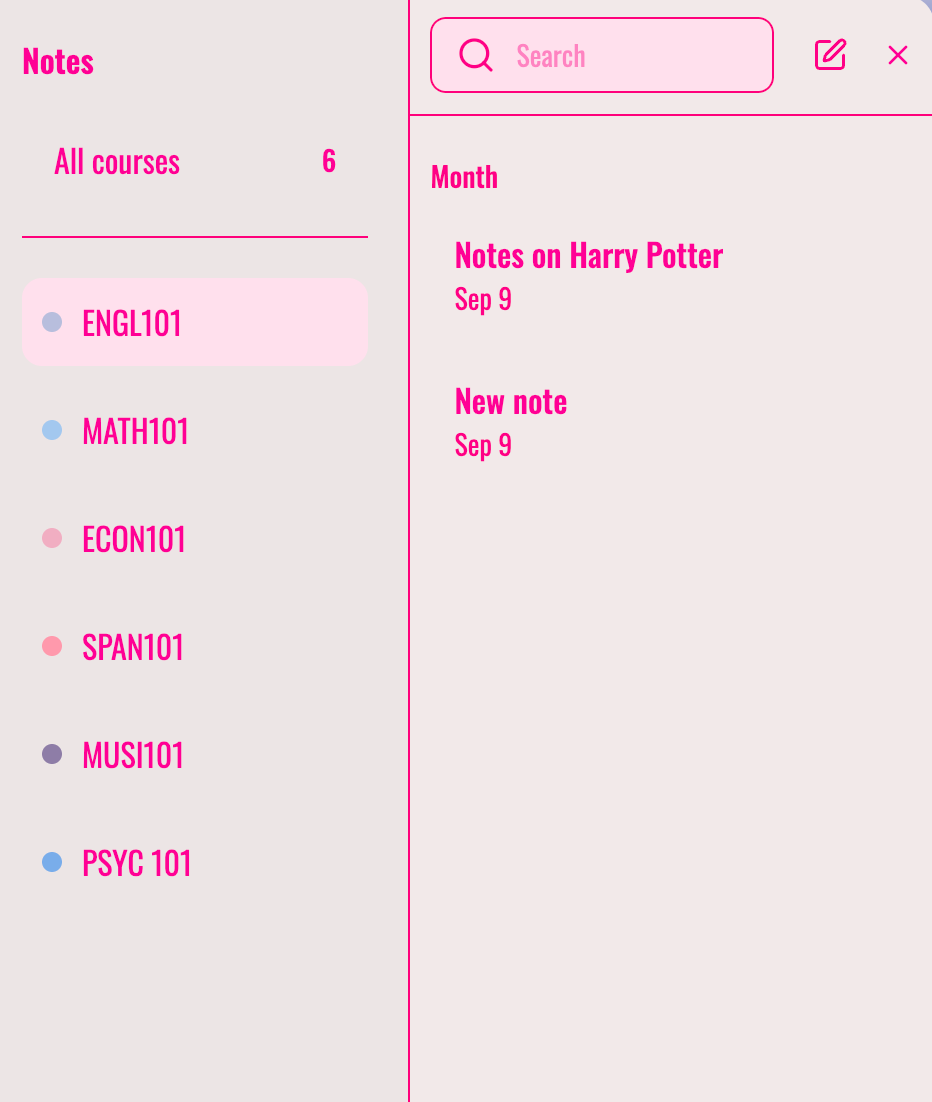Switch to SPAN101 course
932x1102 pixels.
(195, 646)
